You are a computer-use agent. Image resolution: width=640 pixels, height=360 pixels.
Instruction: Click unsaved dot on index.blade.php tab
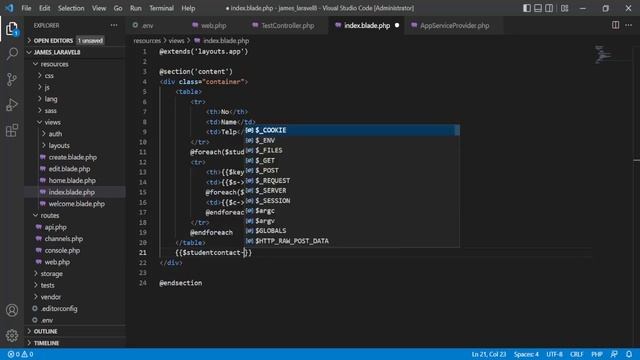[x=397, y=25]
